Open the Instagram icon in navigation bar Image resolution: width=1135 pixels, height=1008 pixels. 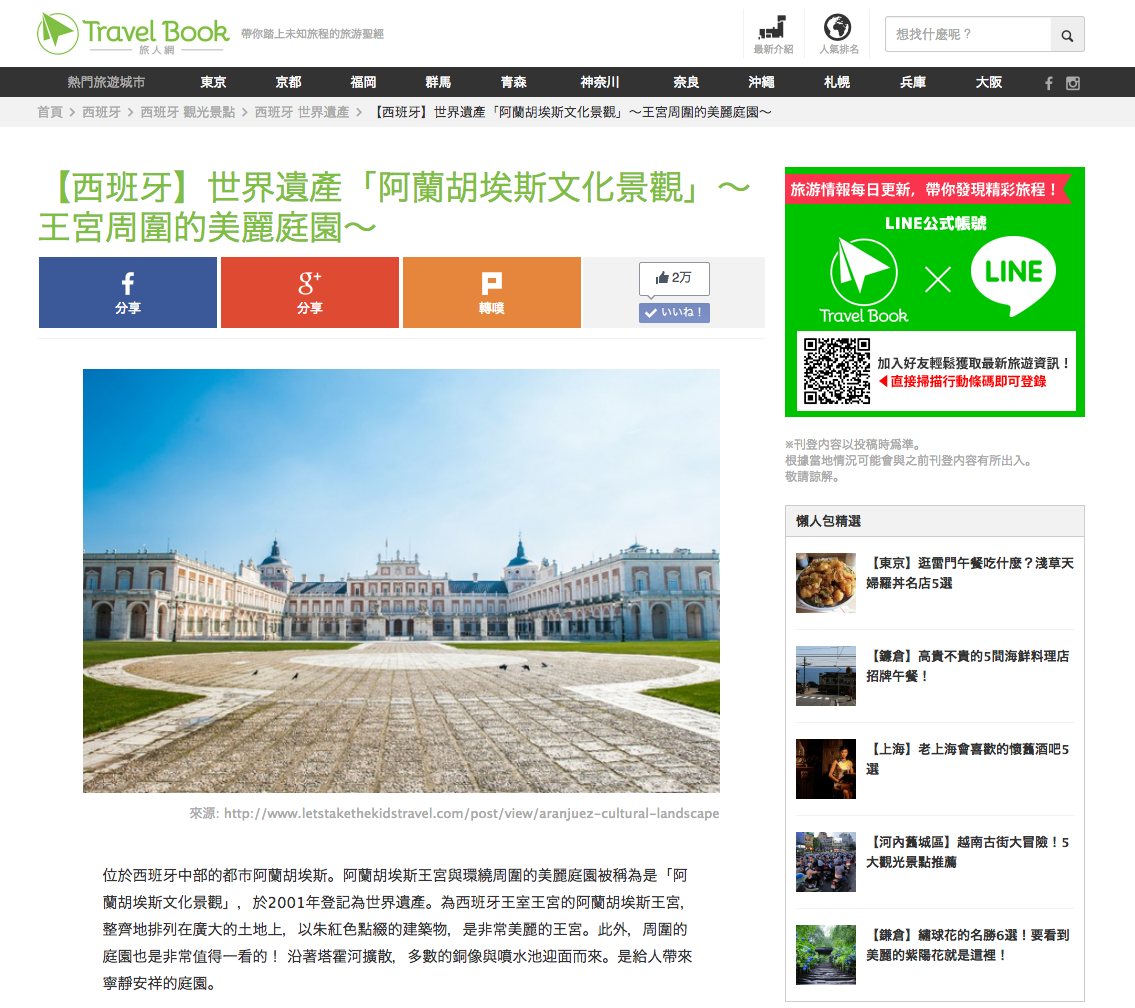[x=1073, y=83]
